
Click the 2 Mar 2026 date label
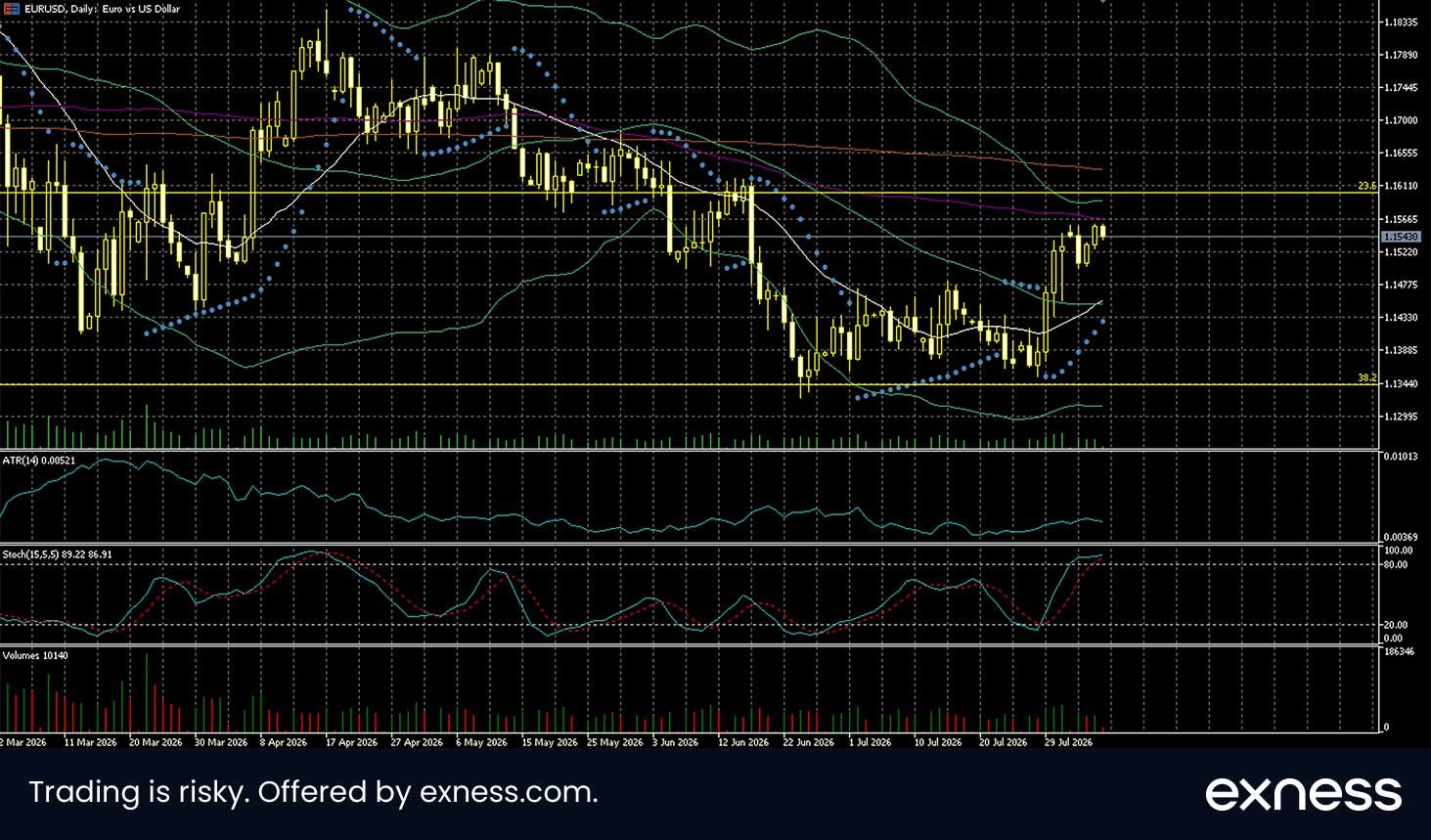coord(23,742)
